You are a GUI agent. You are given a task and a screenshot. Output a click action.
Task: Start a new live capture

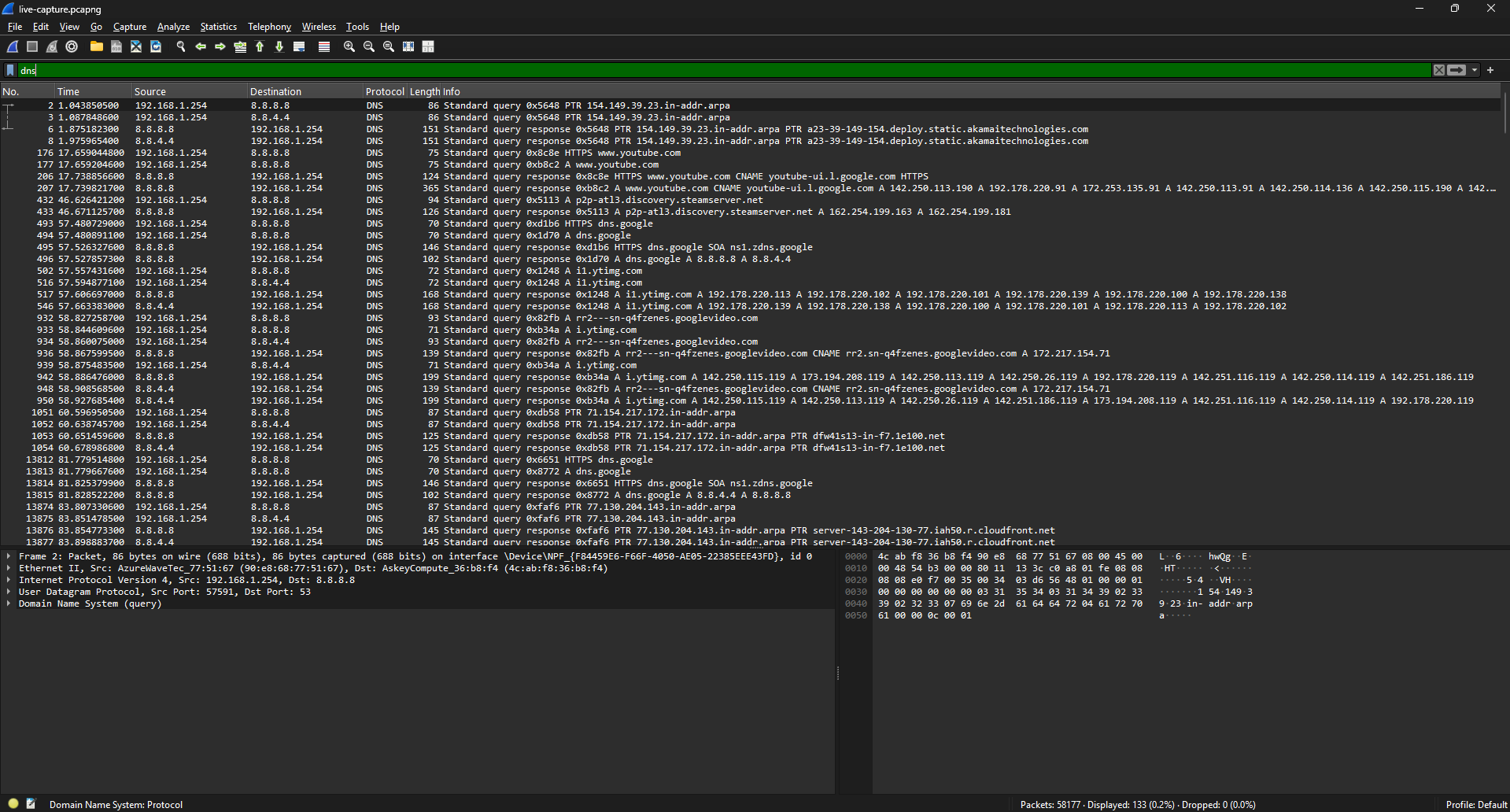point(12,46)
